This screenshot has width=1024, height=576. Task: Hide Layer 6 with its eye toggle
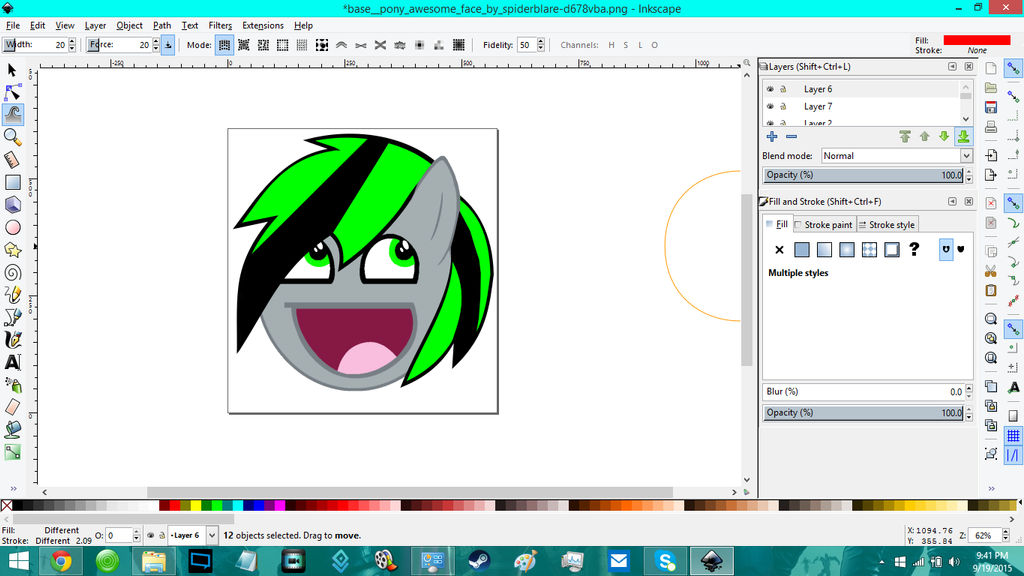tap(769, 89)
